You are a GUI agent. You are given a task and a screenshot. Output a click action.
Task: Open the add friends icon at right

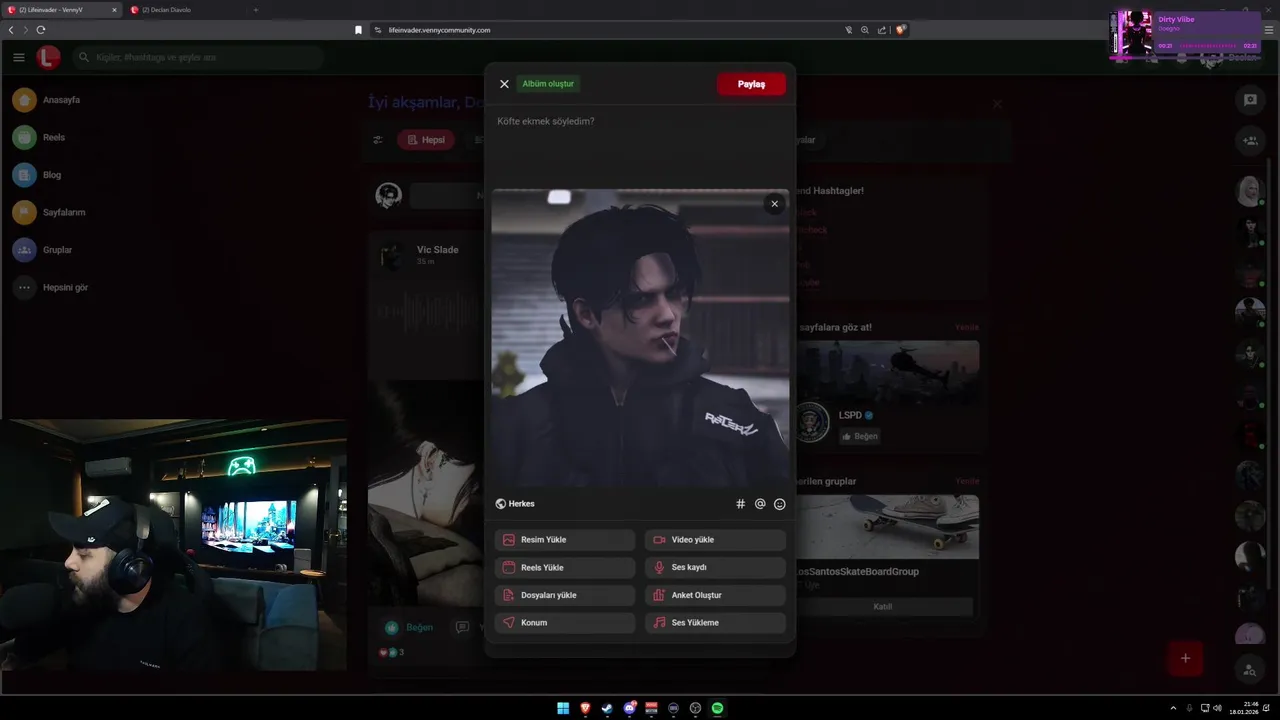pyautogui.click(x=1250, y=141)
